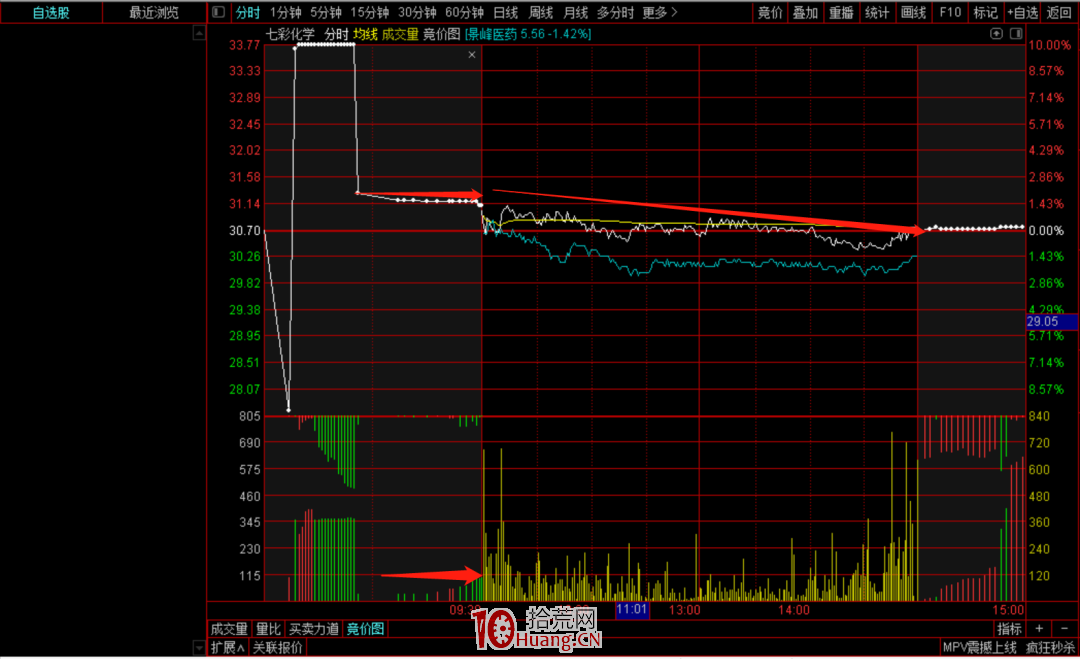The width and height of the screenshot is (1080, 659).
Task: Select the 多分时 multi-day intraday view
Action: [615, 12]
